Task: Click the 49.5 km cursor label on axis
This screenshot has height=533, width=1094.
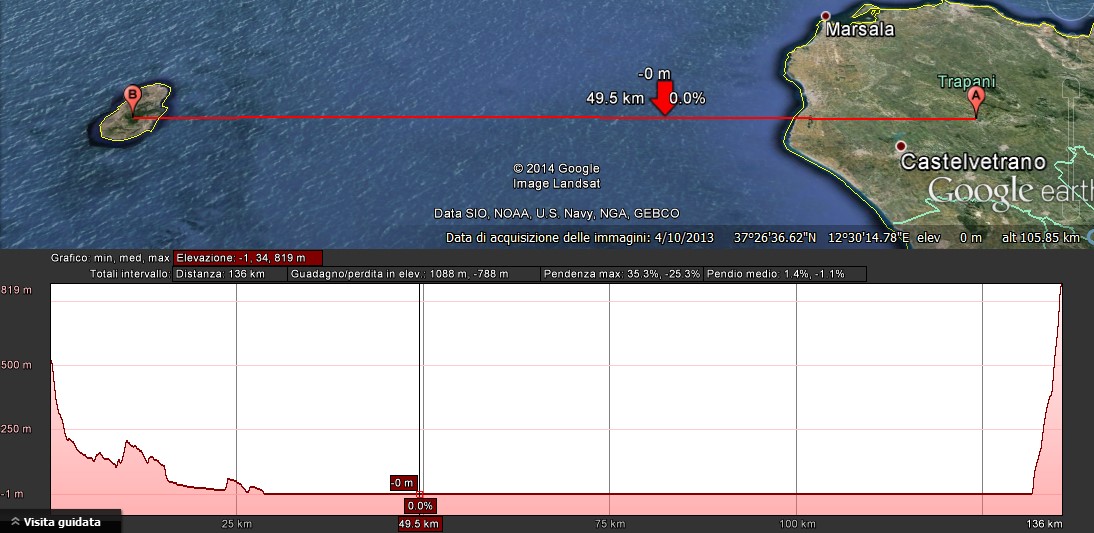Action: tap(420, 524)
